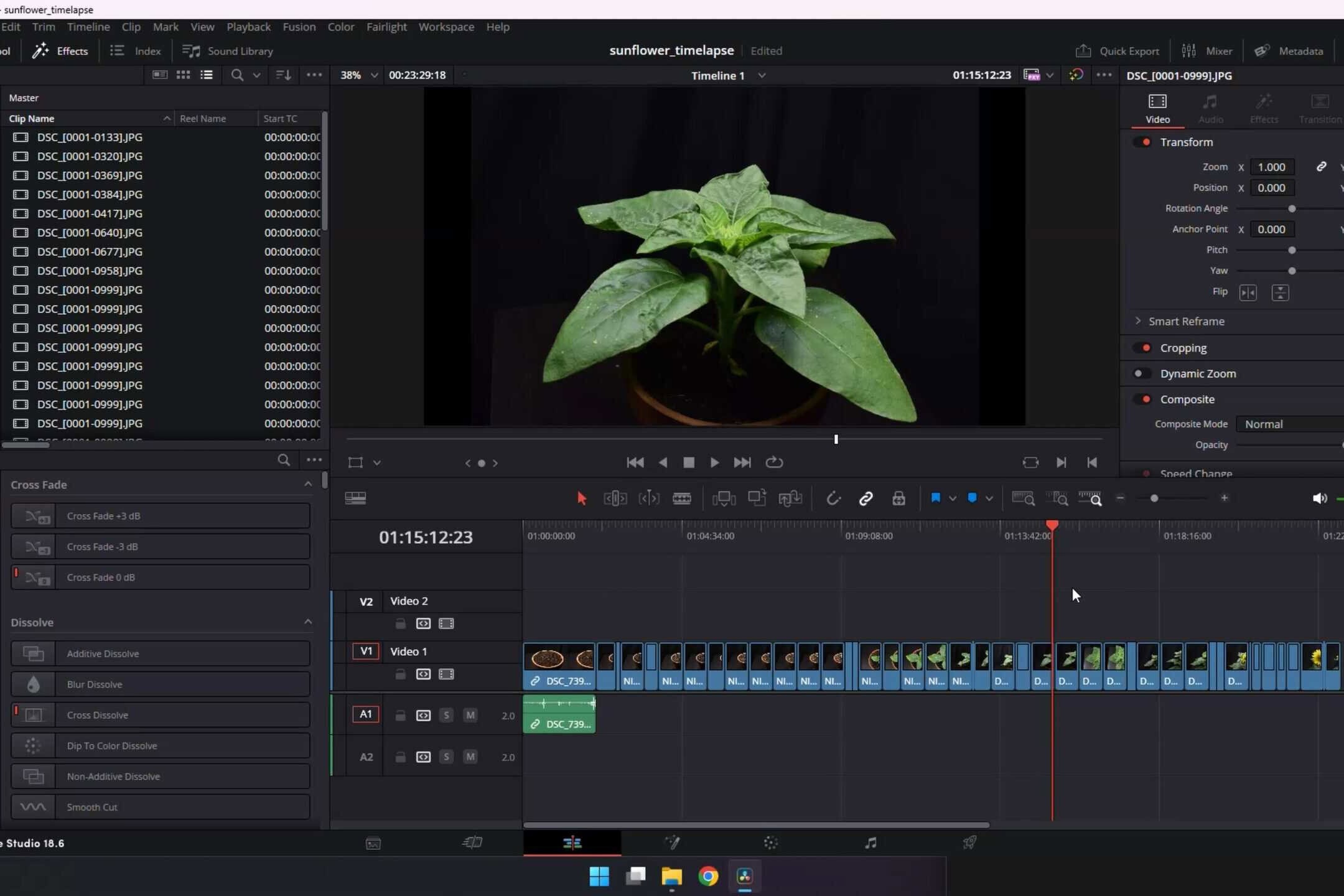Jump to first frame of timeline
Screen dimensions: 1344x896
[x=635, y=462]
